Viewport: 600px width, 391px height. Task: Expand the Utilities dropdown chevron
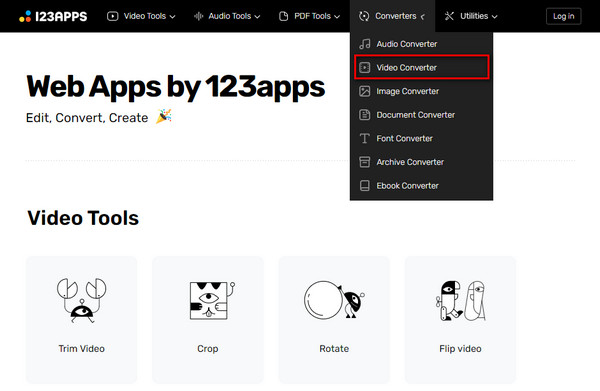494,17
